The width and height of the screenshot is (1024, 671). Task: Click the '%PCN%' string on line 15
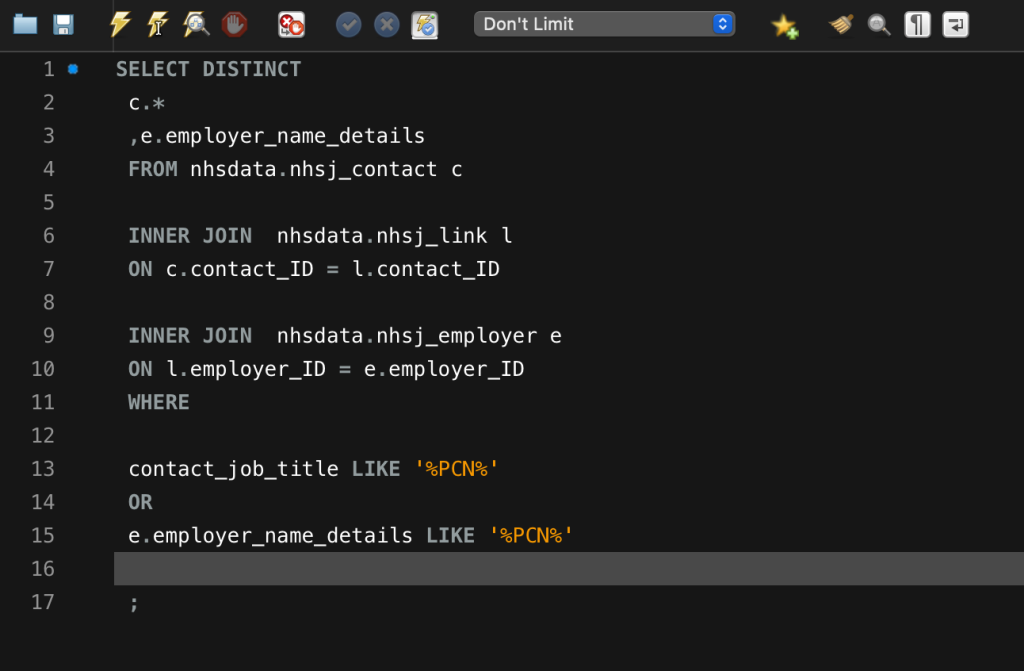[x=531, y=535]
